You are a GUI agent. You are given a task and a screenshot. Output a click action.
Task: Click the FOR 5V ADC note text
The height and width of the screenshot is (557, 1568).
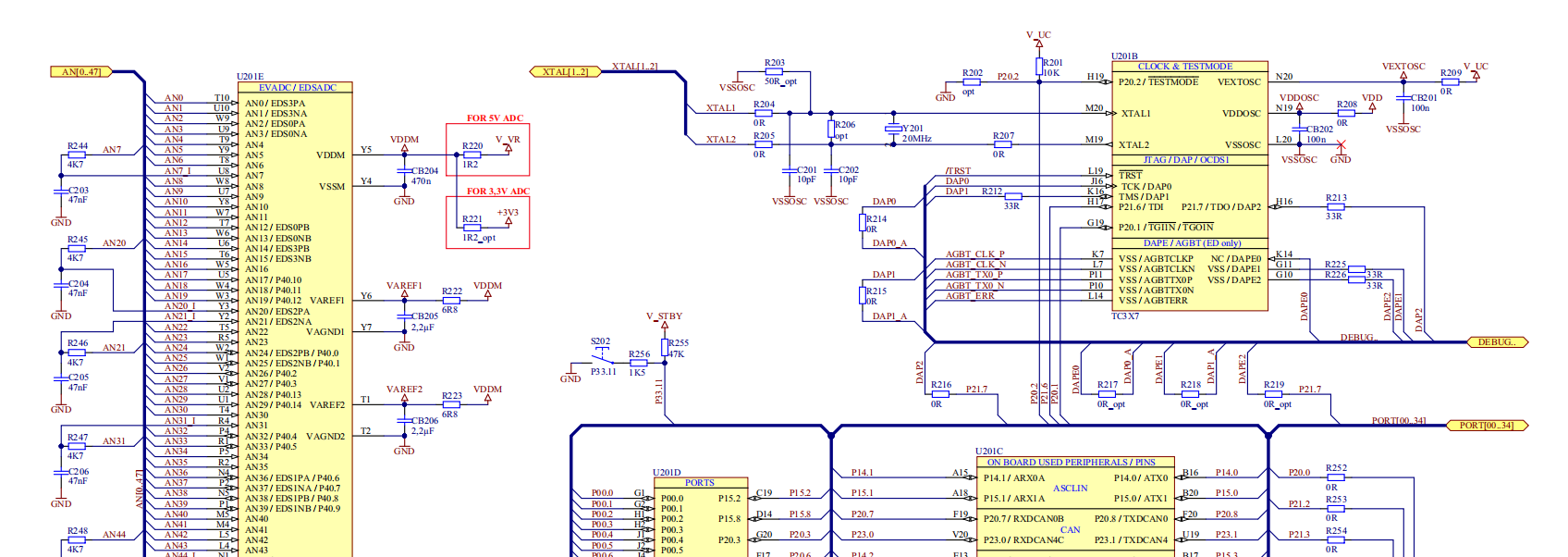[495, 118]
